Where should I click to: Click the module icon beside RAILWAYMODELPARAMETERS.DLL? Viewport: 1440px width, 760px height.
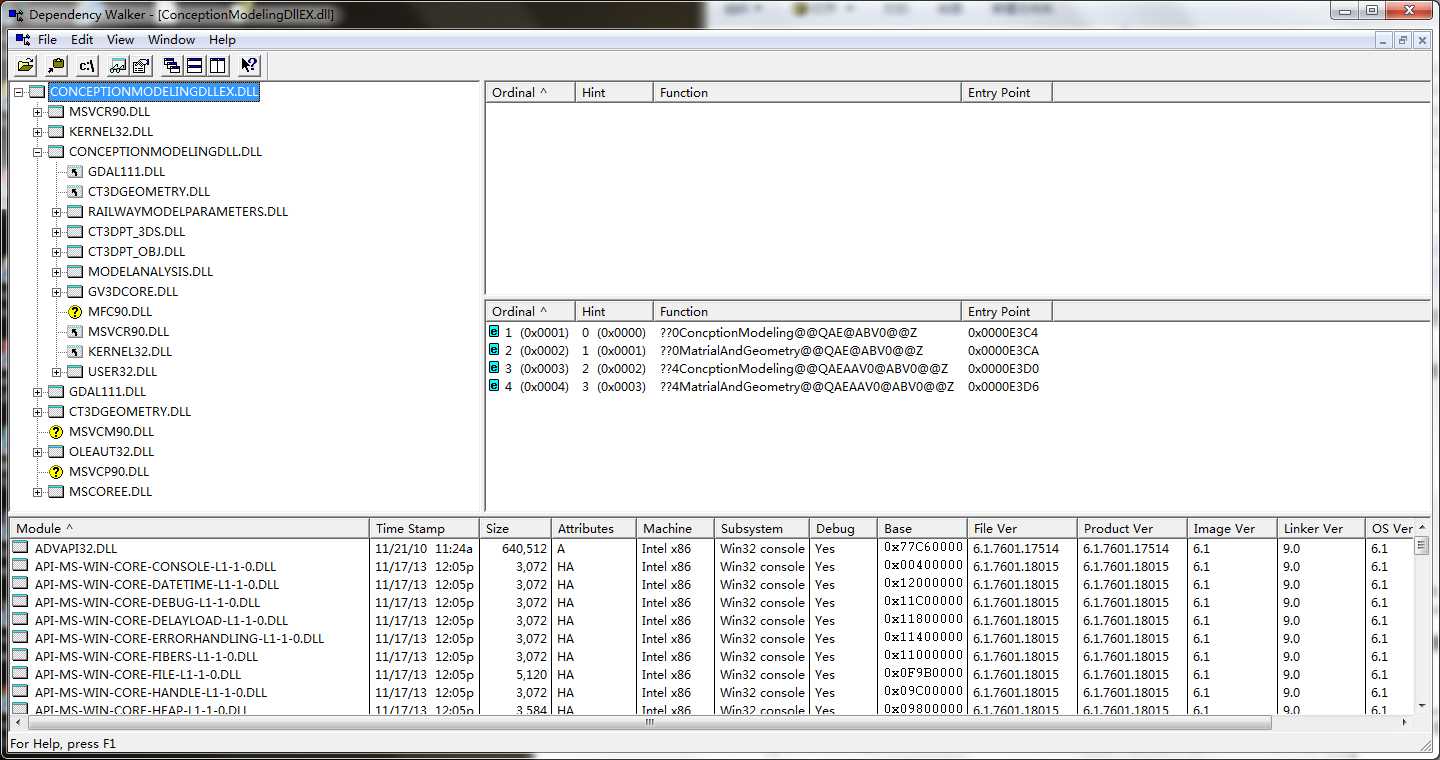[x=74, y=212]
